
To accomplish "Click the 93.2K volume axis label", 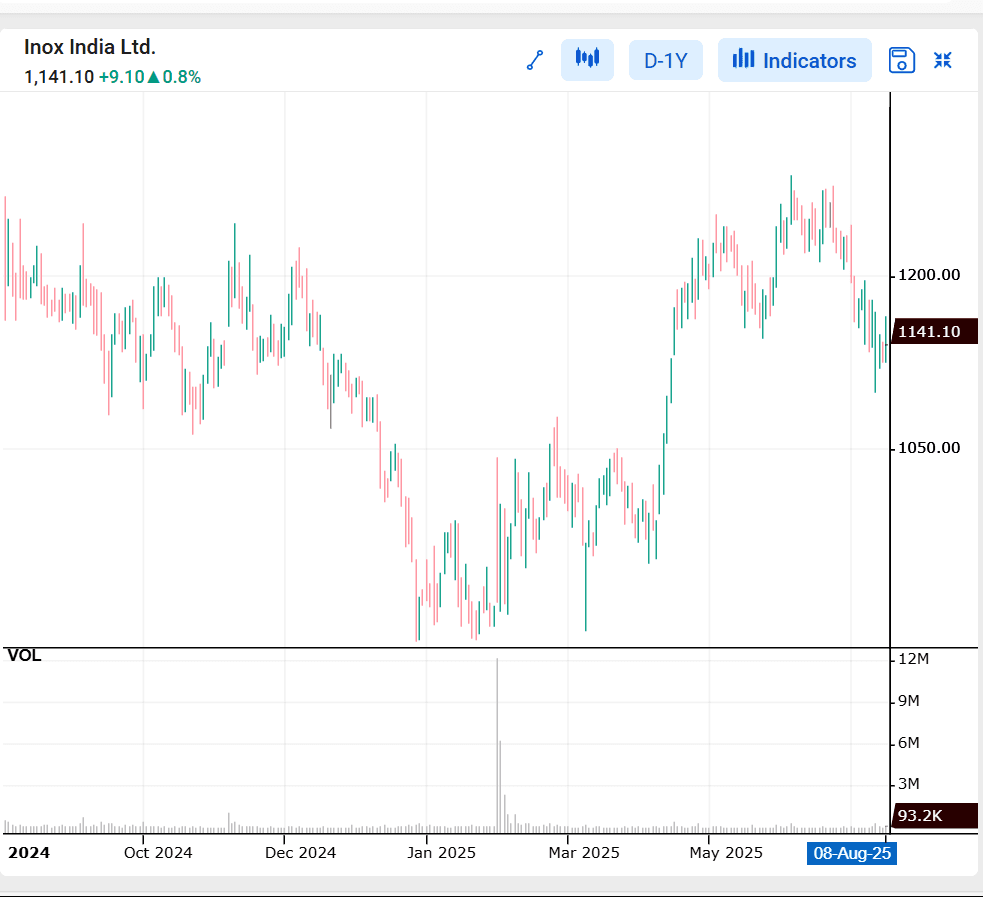I will coord(934,816).
